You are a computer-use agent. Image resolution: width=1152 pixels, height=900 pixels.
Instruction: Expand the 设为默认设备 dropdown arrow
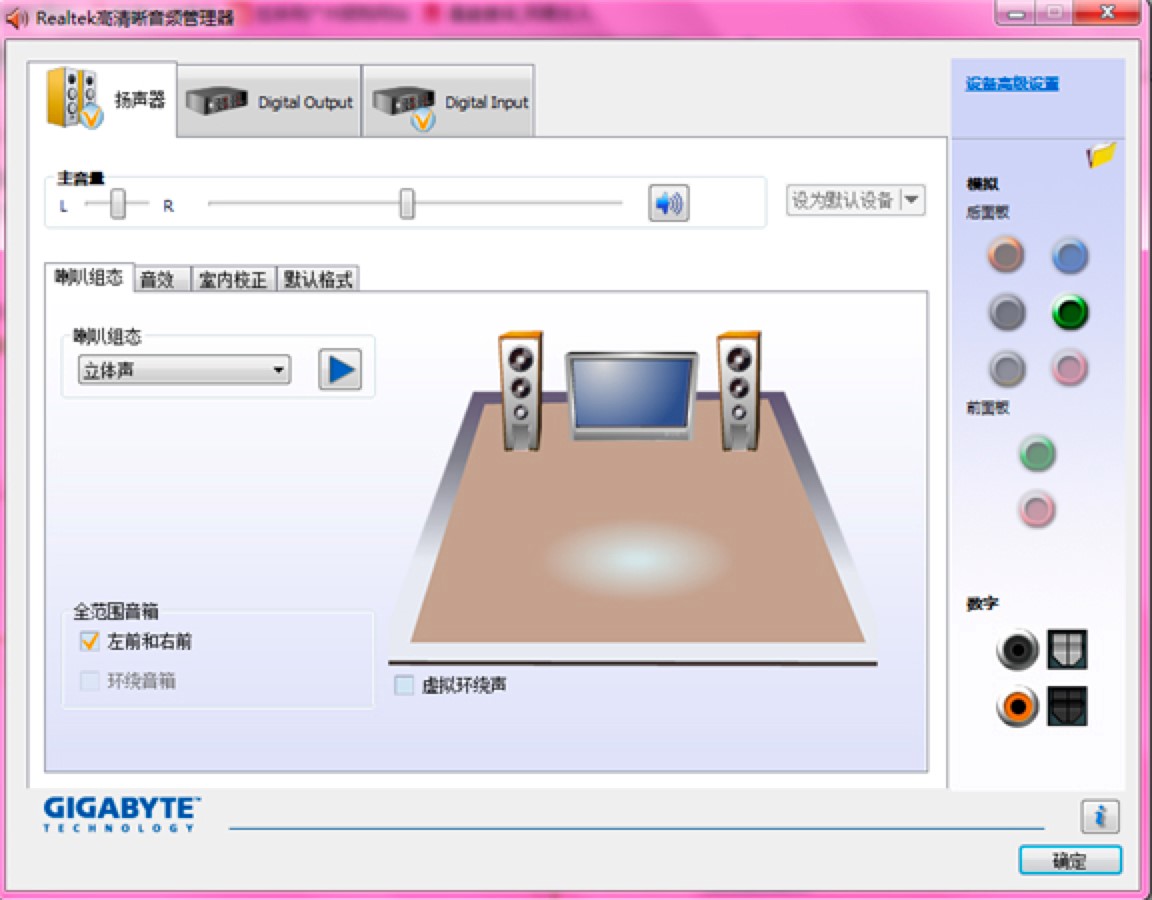coord(911,201)
